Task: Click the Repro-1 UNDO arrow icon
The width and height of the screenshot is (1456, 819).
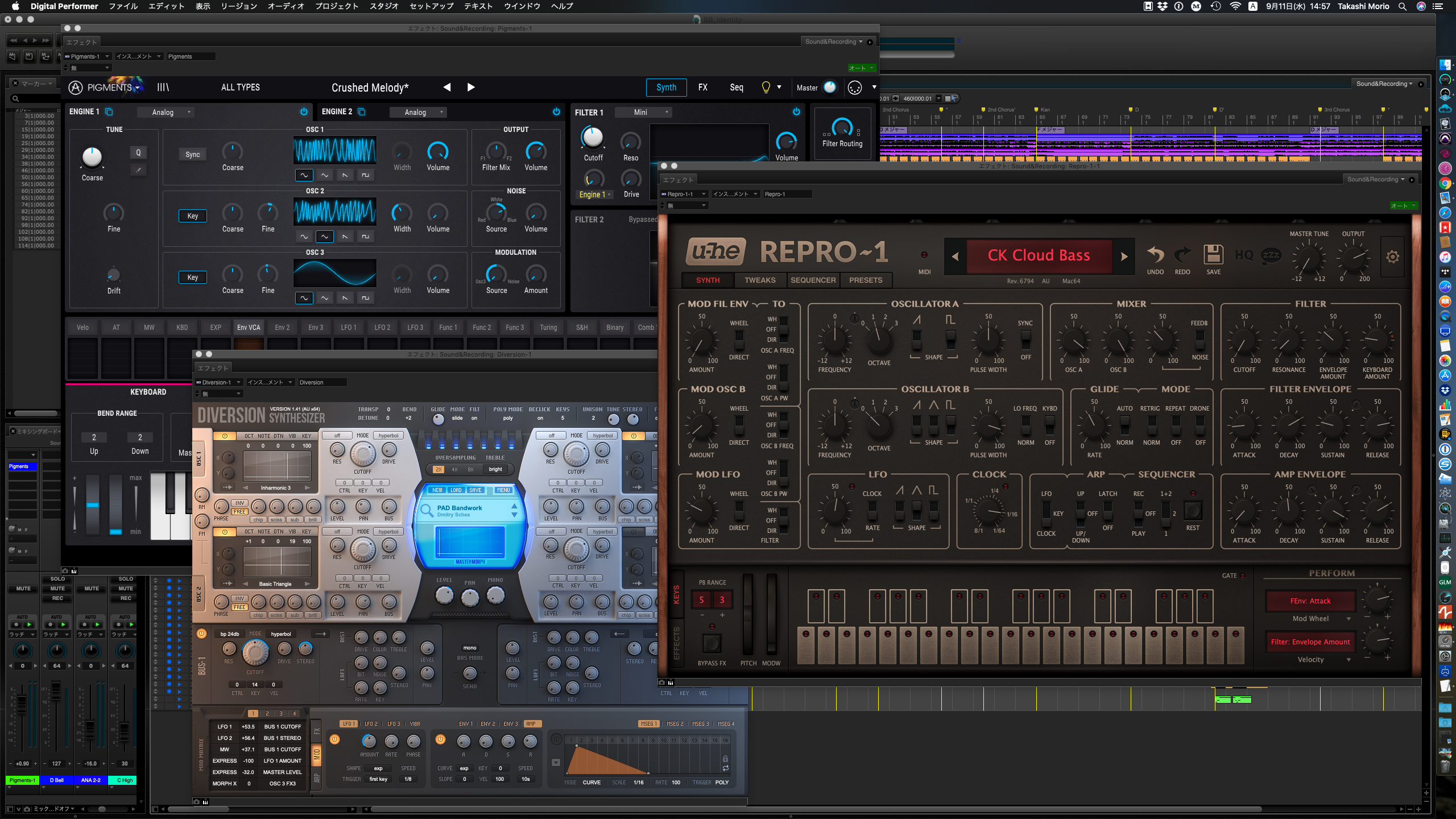Action: click(x=1155, y=255)
